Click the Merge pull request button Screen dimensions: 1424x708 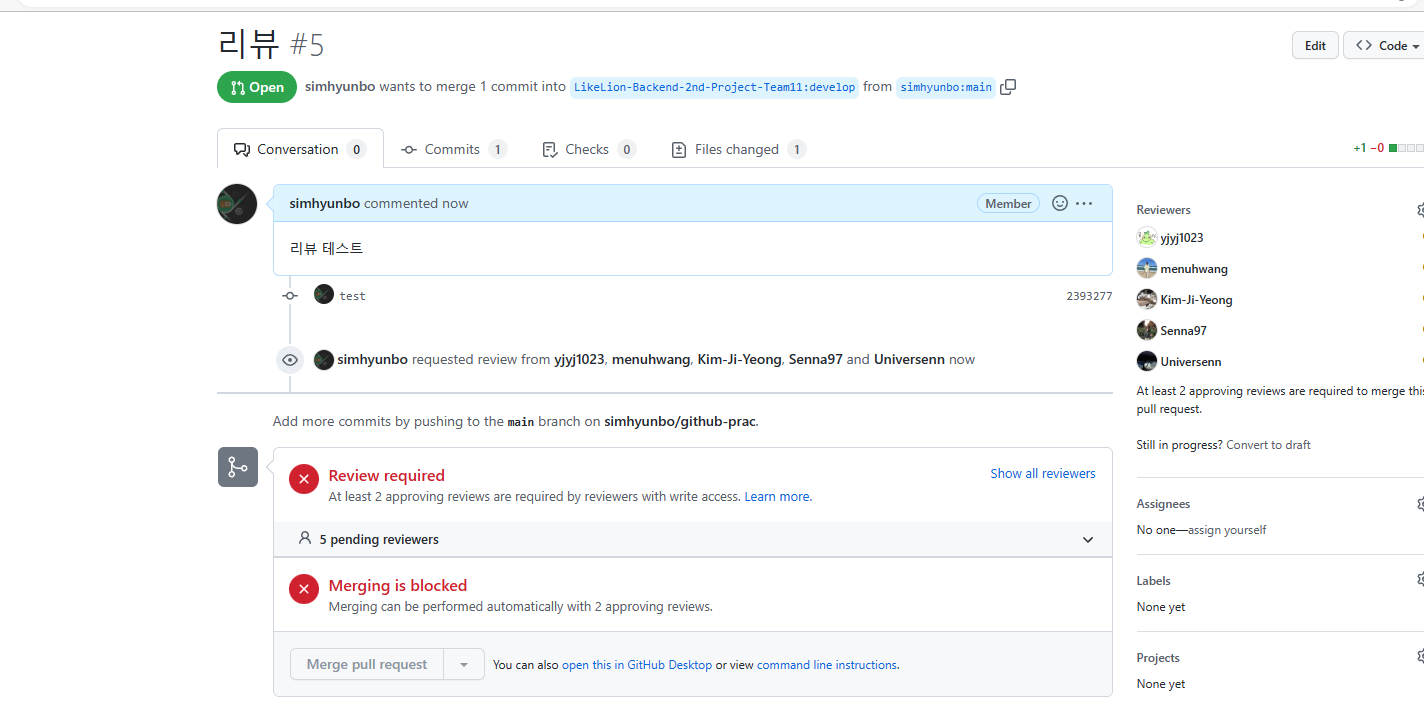click(x=367, y=665)
